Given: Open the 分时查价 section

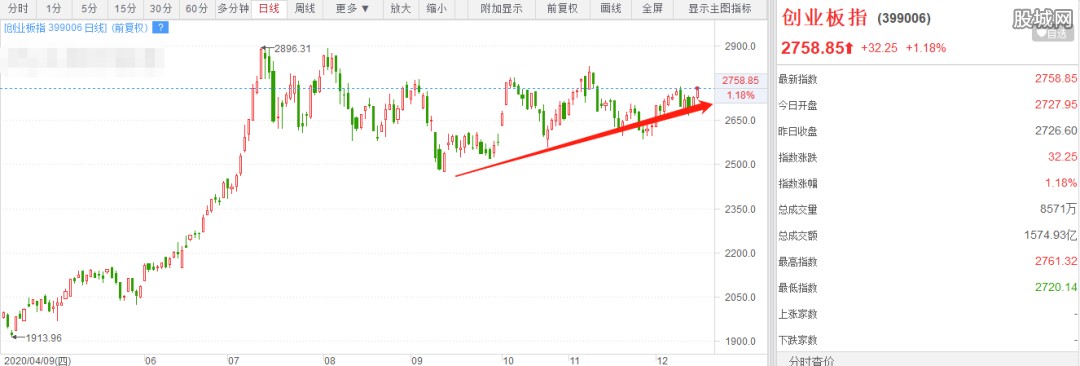Looking at the screenshot, I should (811, 360).
